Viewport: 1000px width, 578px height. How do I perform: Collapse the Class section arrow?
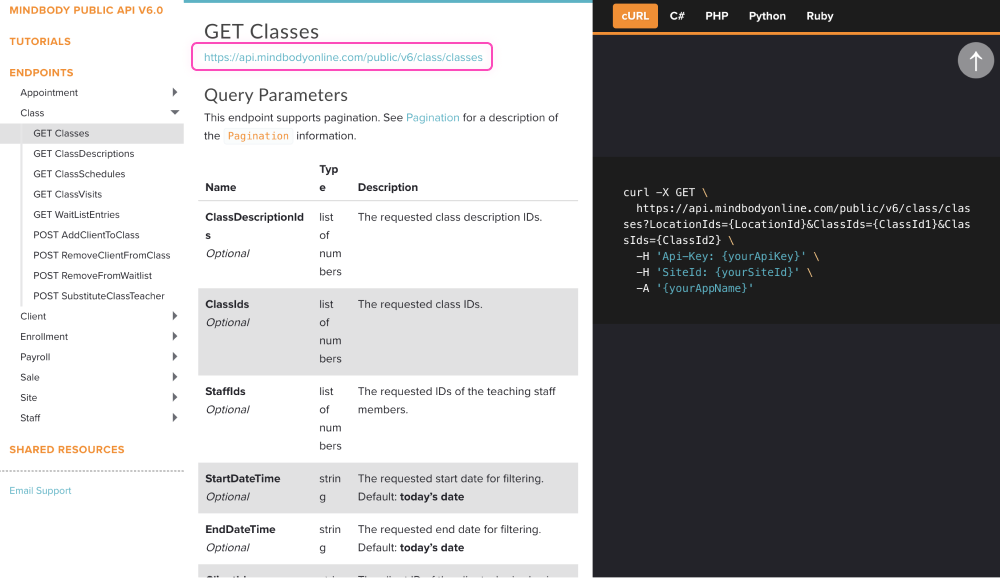tap(175, 113)
